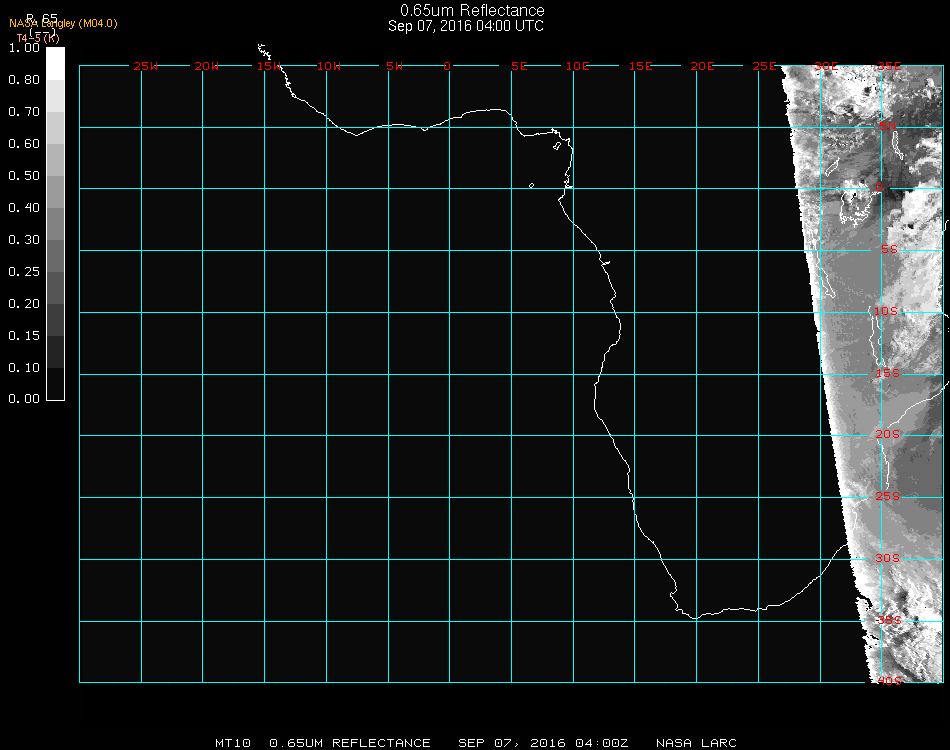Screen dimensions: 950x750
Task: Click the 20E longitude label
Action: click(702, 66)
